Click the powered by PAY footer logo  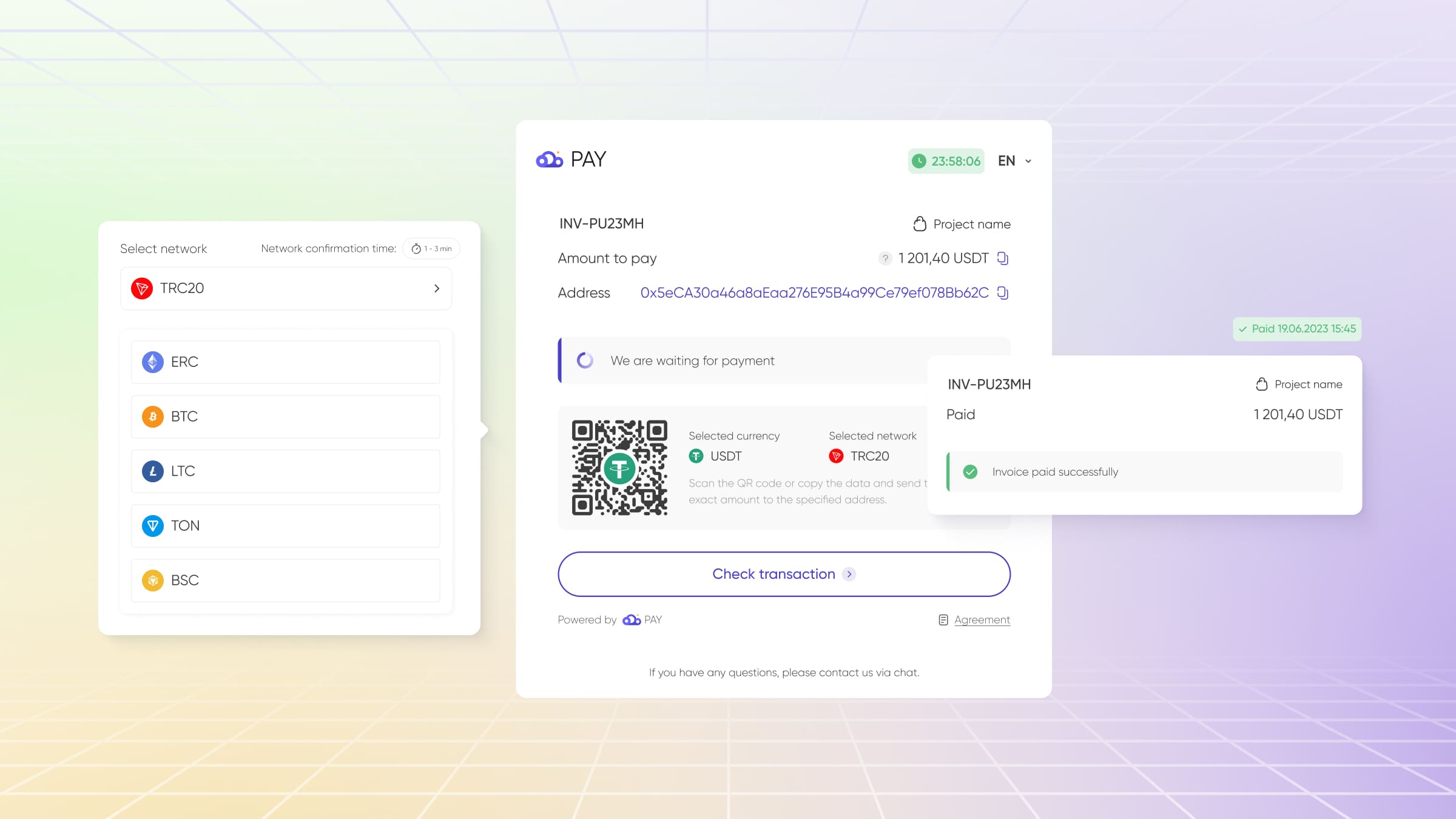point(641,620)
